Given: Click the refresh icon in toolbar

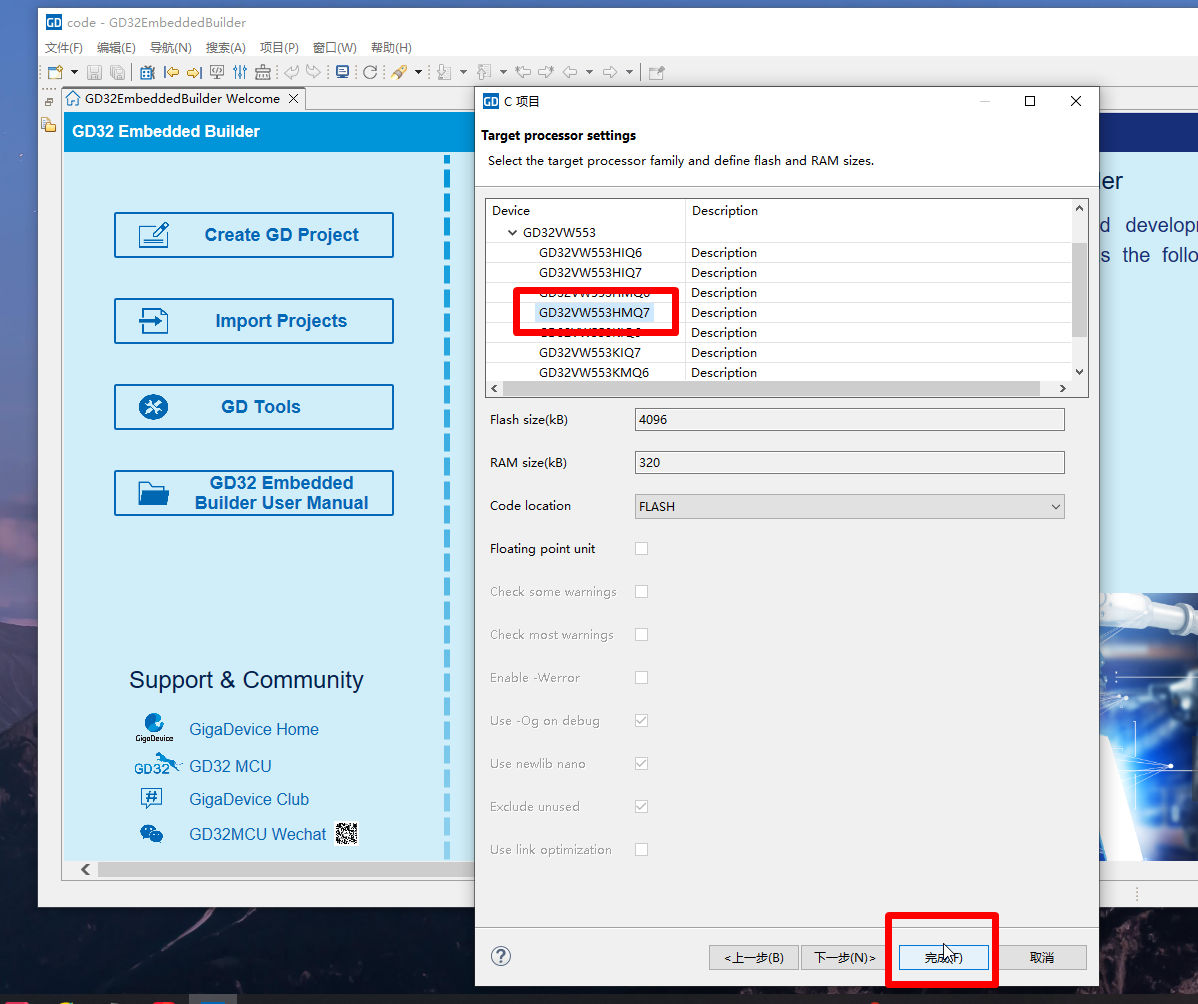Looking at the screenshot, I should pyautogui.click(x=370, y=72).
